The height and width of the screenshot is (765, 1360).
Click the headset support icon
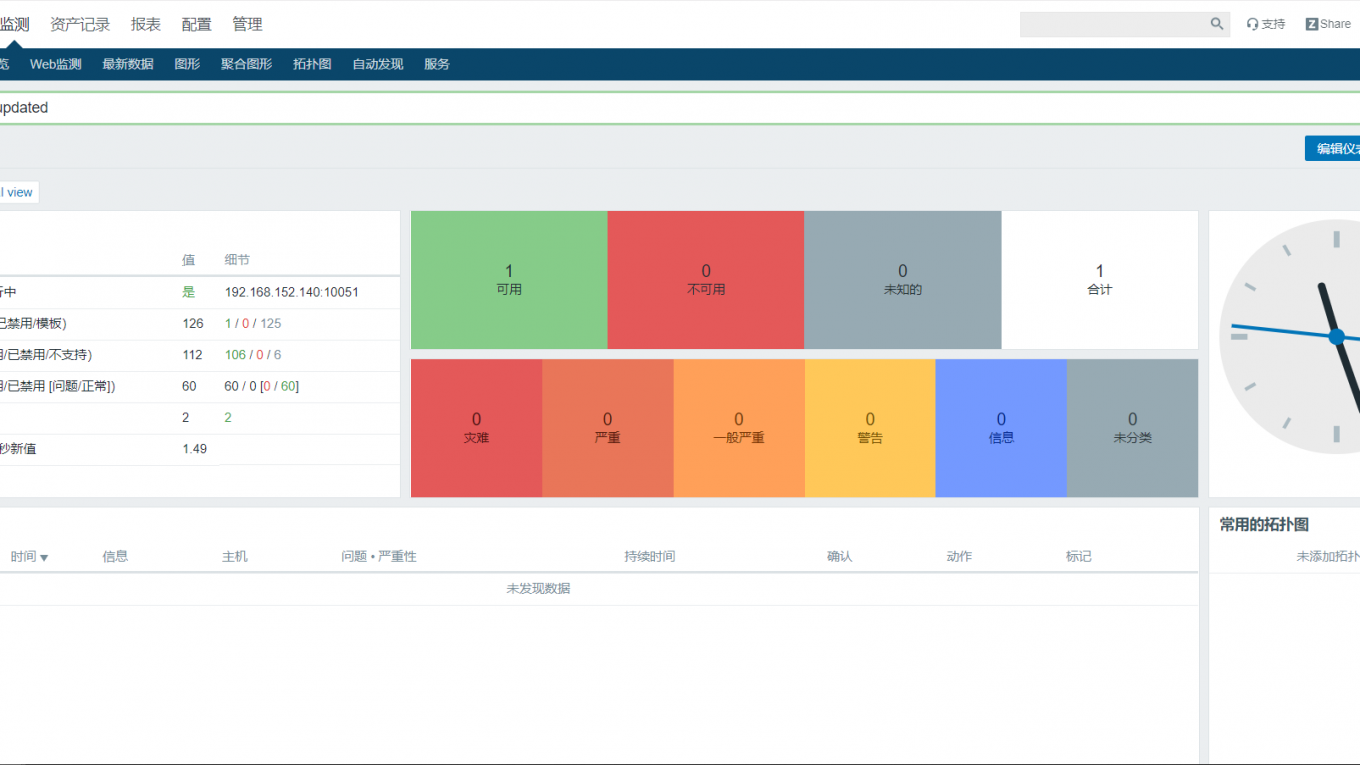[x=1252, y=24]
